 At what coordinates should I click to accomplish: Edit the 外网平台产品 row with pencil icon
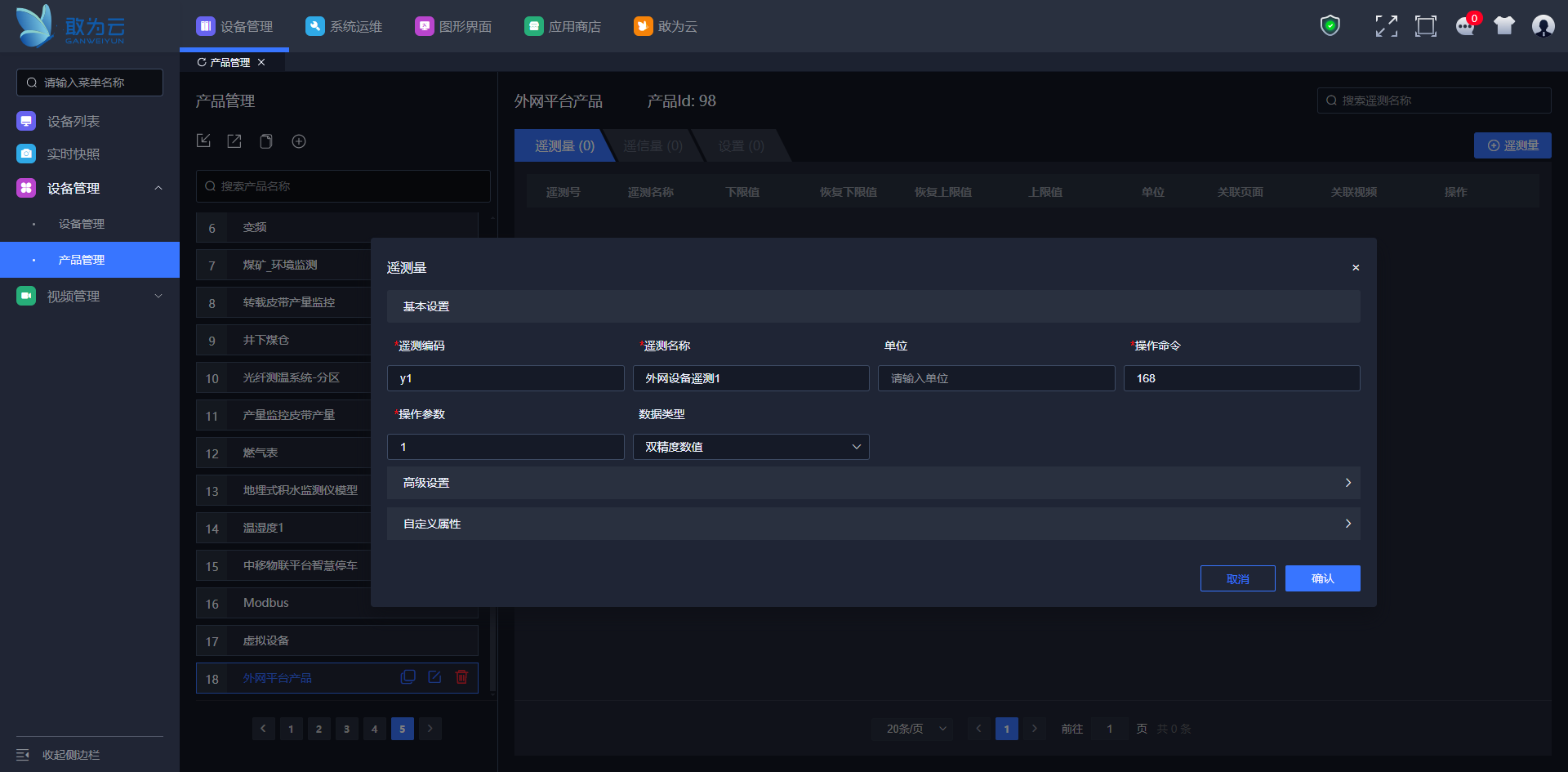point(434,677)
